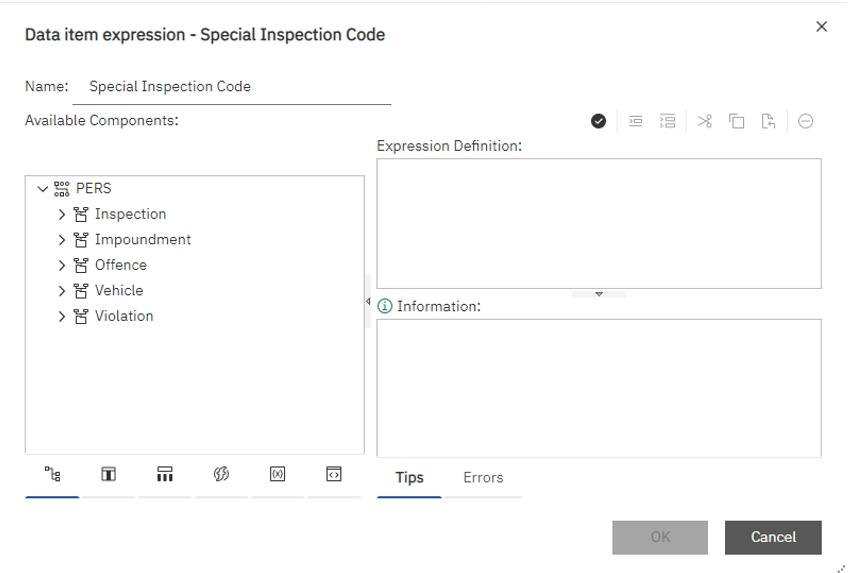Open the Queries tab icon

click(165, 474)
